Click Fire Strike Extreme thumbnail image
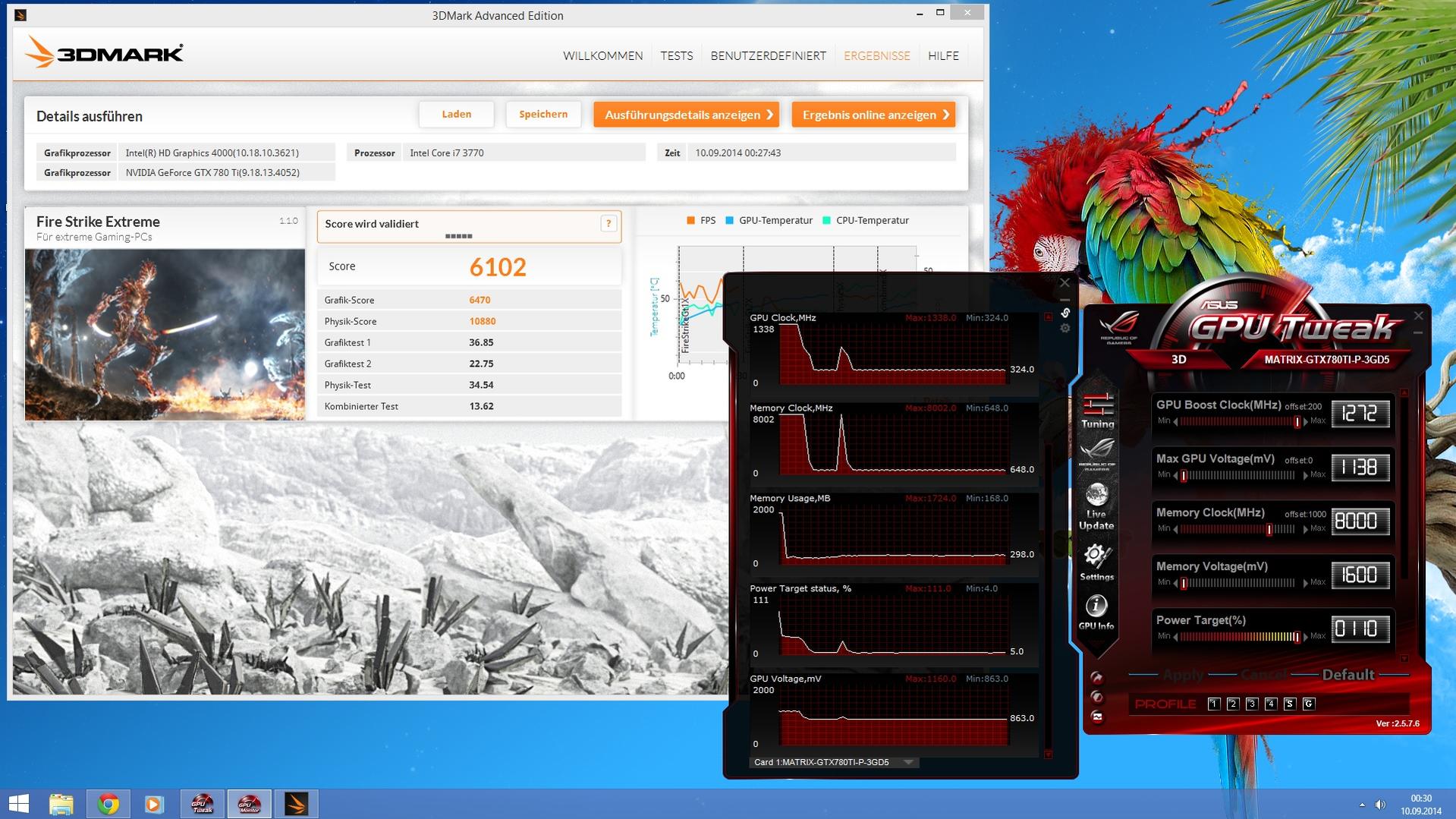Screen dimensions: 1456x819 point(165,335)
